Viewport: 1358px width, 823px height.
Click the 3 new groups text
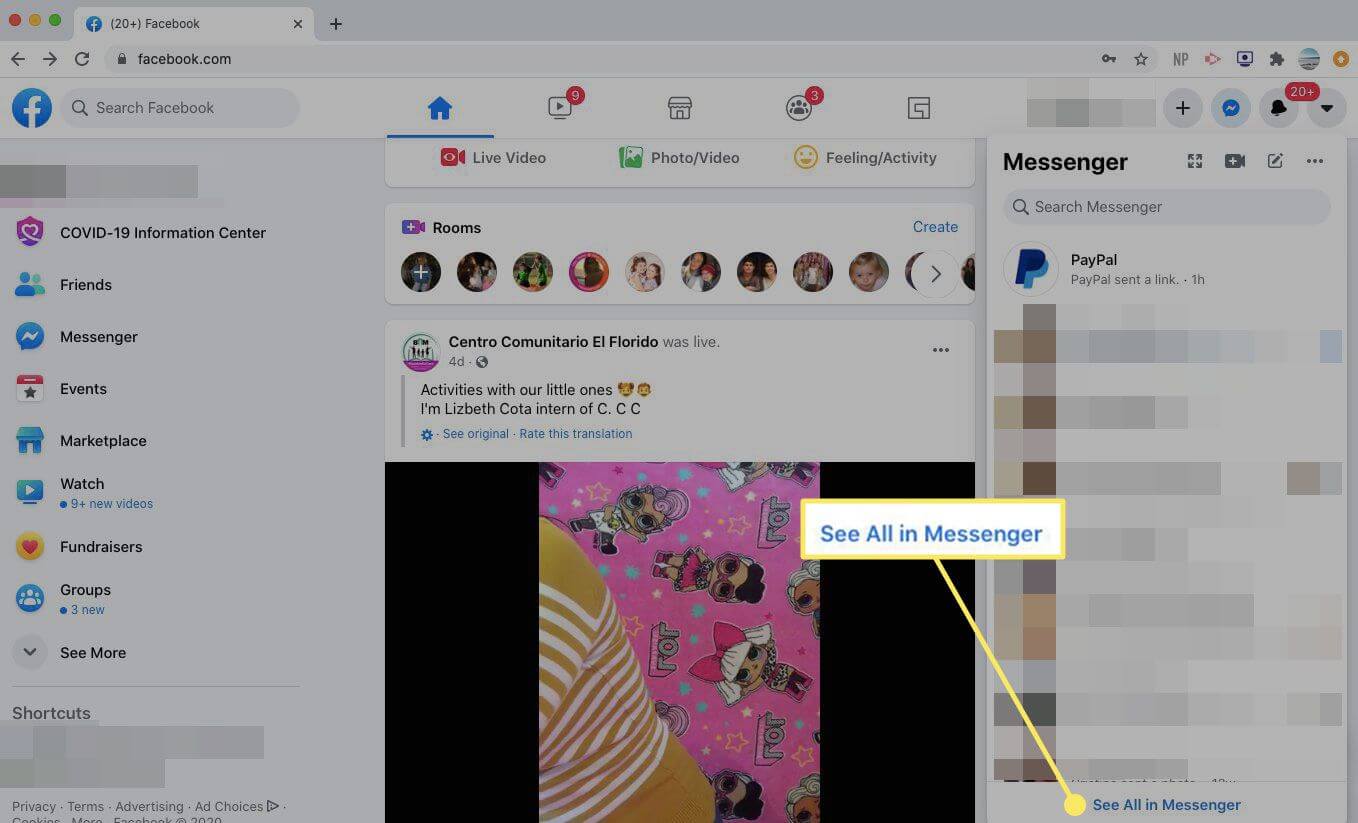tap(87, 610)
